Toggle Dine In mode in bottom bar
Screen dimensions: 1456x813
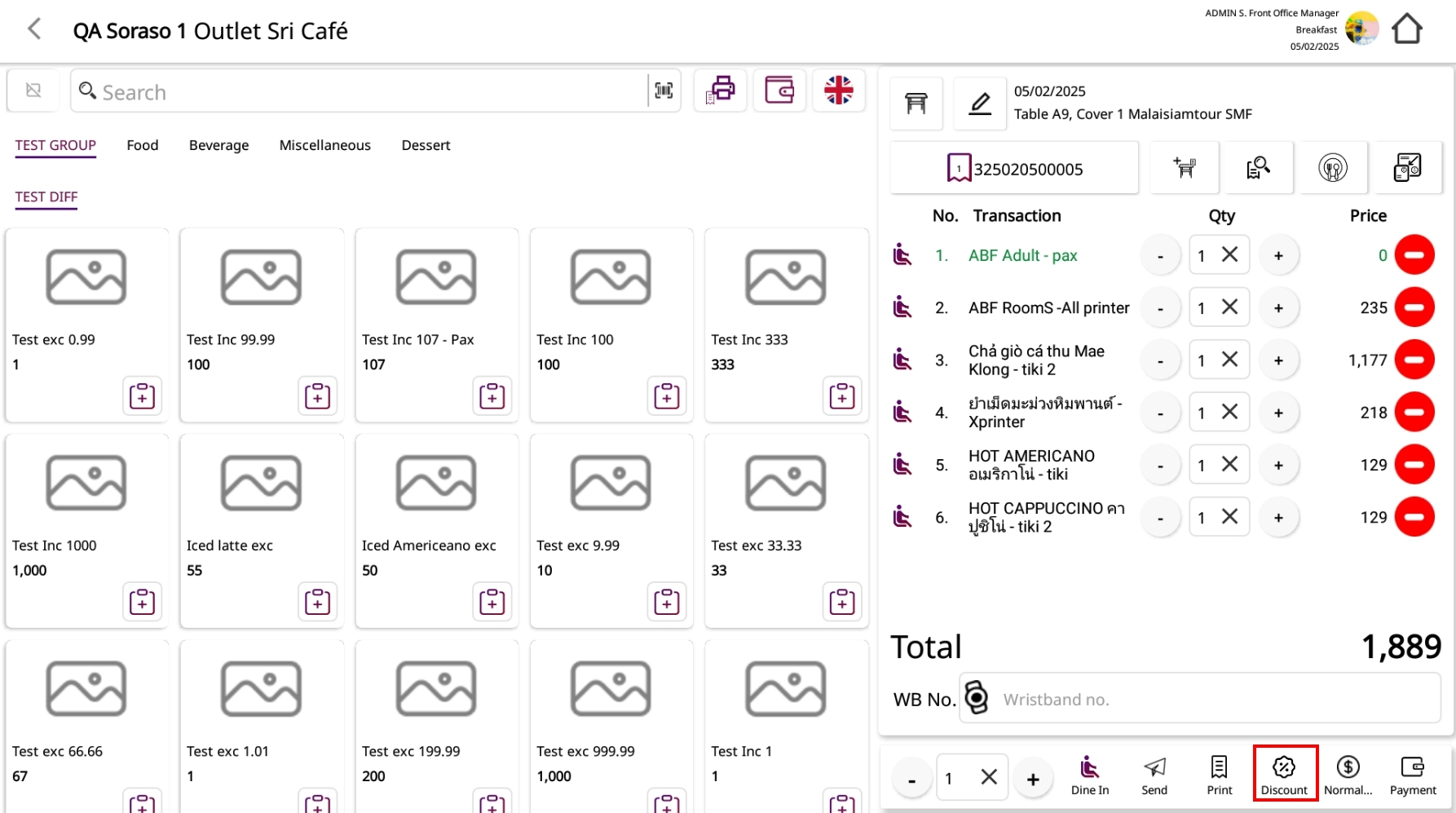pyautogui.click(x=1089, y=775)
